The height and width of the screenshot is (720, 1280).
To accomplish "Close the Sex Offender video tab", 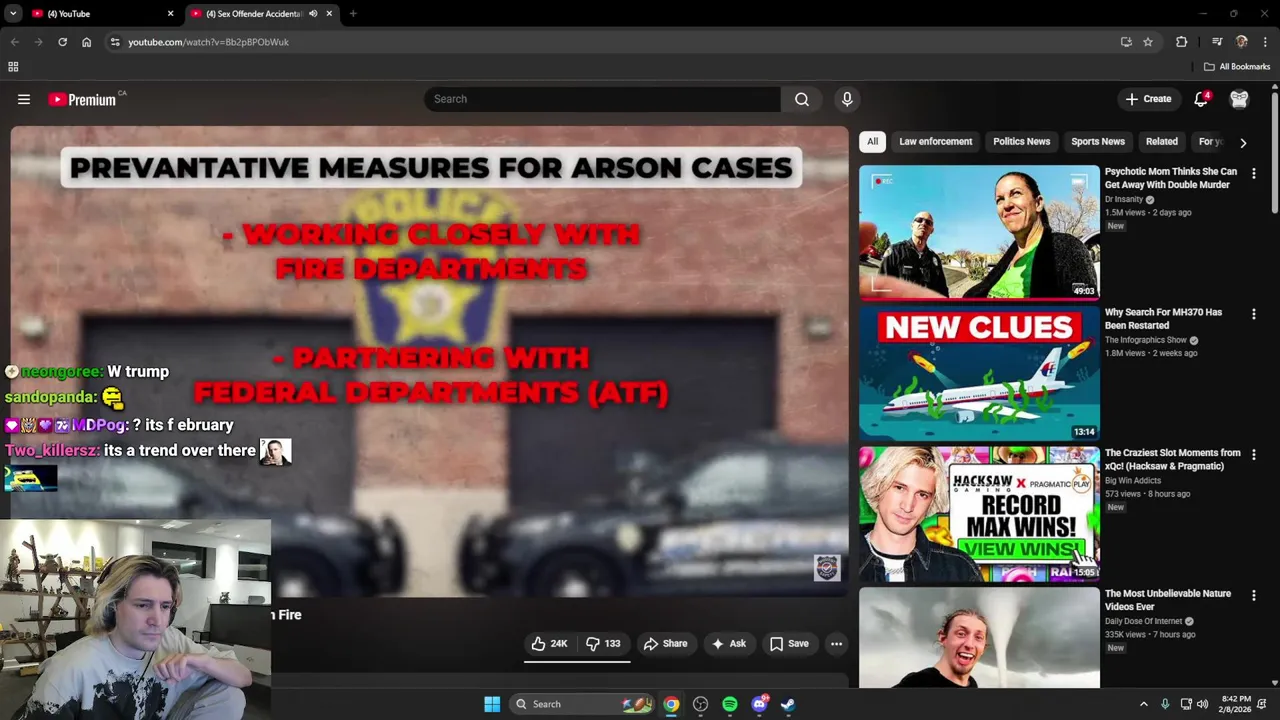I will pos(329,14).
